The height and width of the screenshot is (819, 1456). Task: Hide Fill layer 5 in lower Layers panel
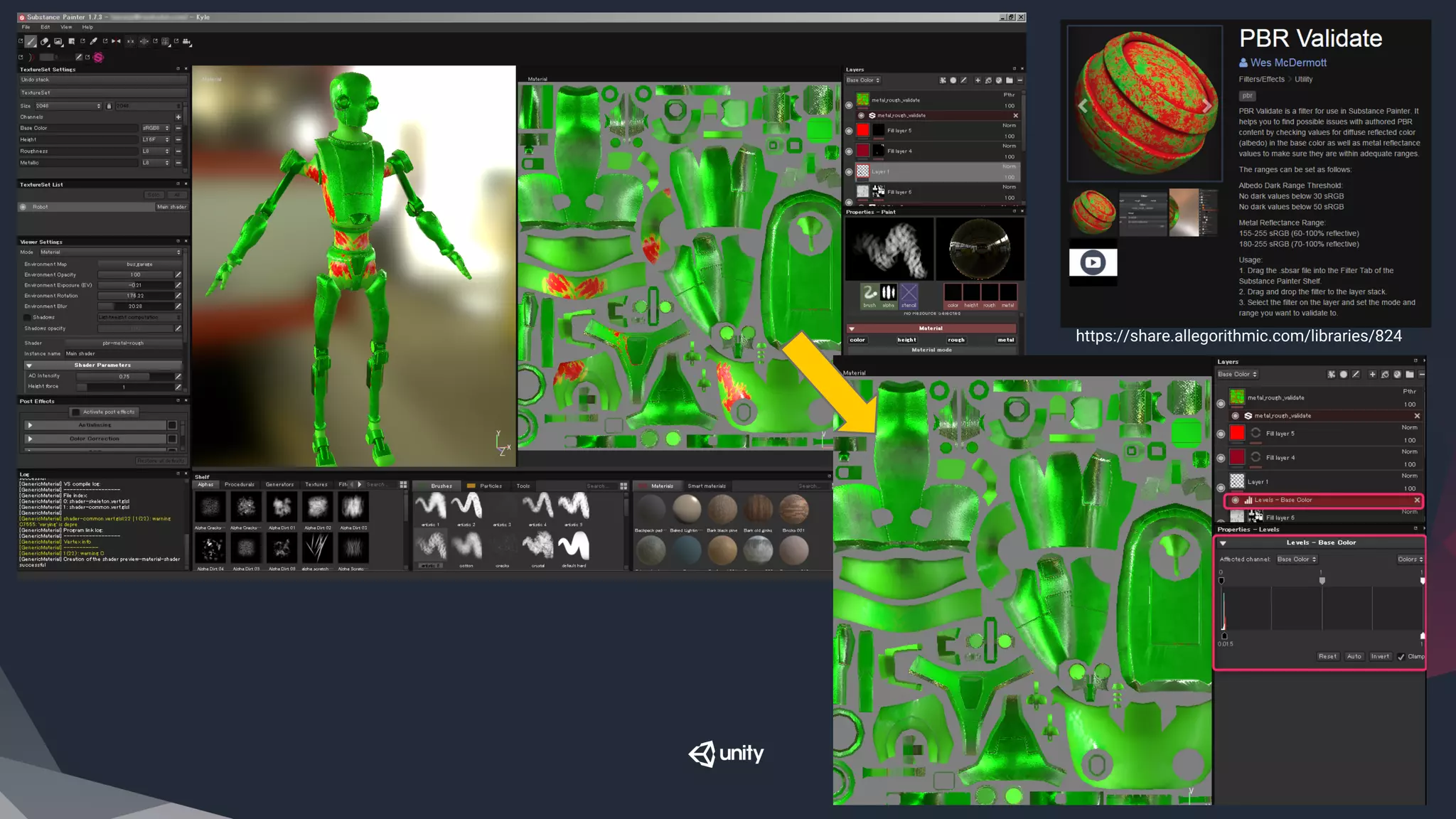1221,434
